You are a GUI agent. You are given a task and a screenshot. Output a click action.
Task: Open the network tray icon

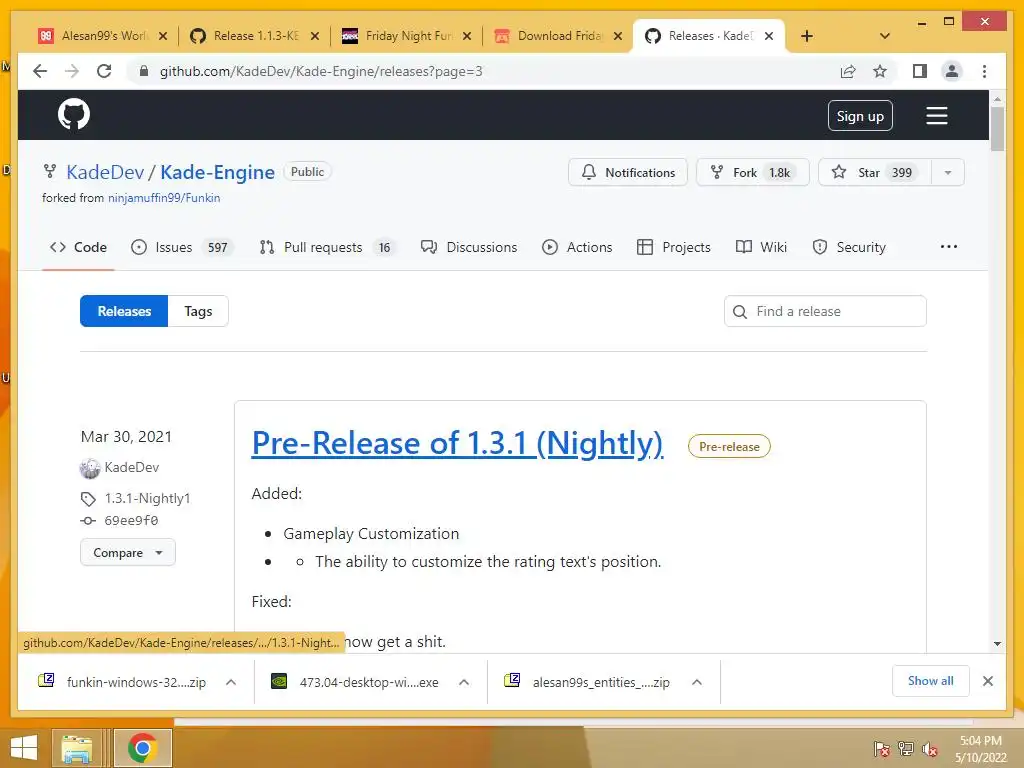[x=906, y=748]
